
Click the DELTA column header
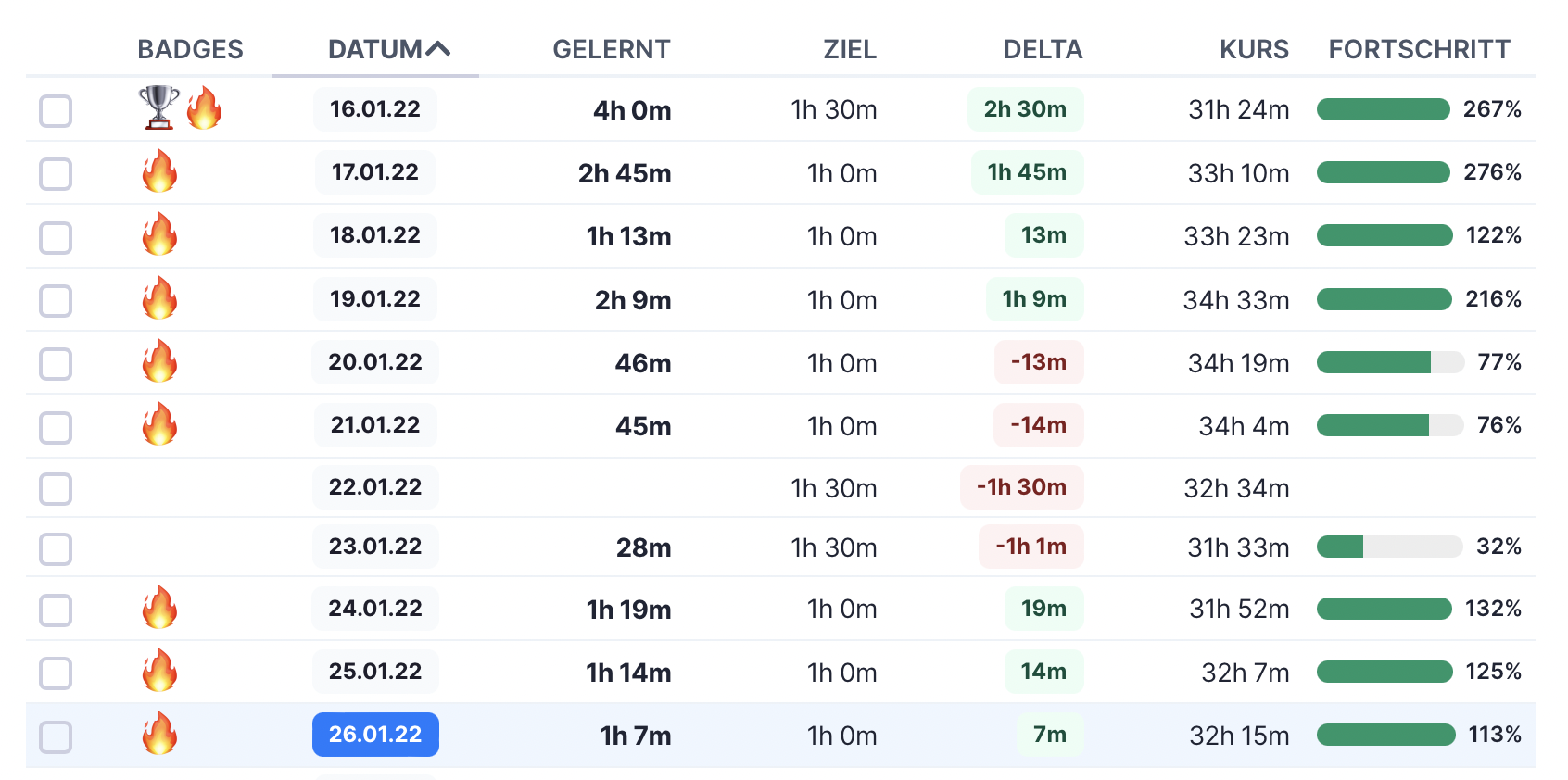[1043, 49]
